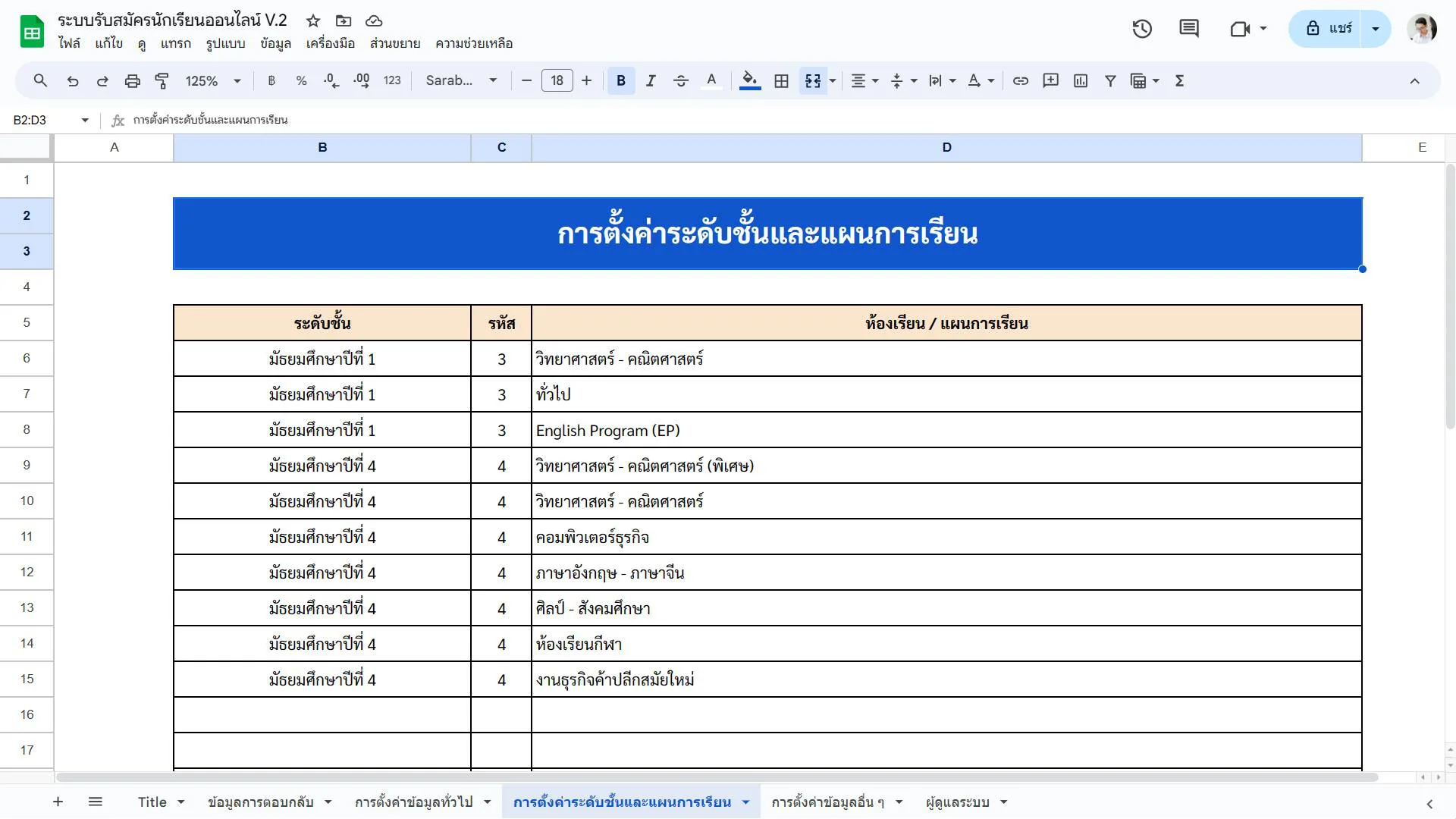Increase font size with plus button

(x=586, y=80)
